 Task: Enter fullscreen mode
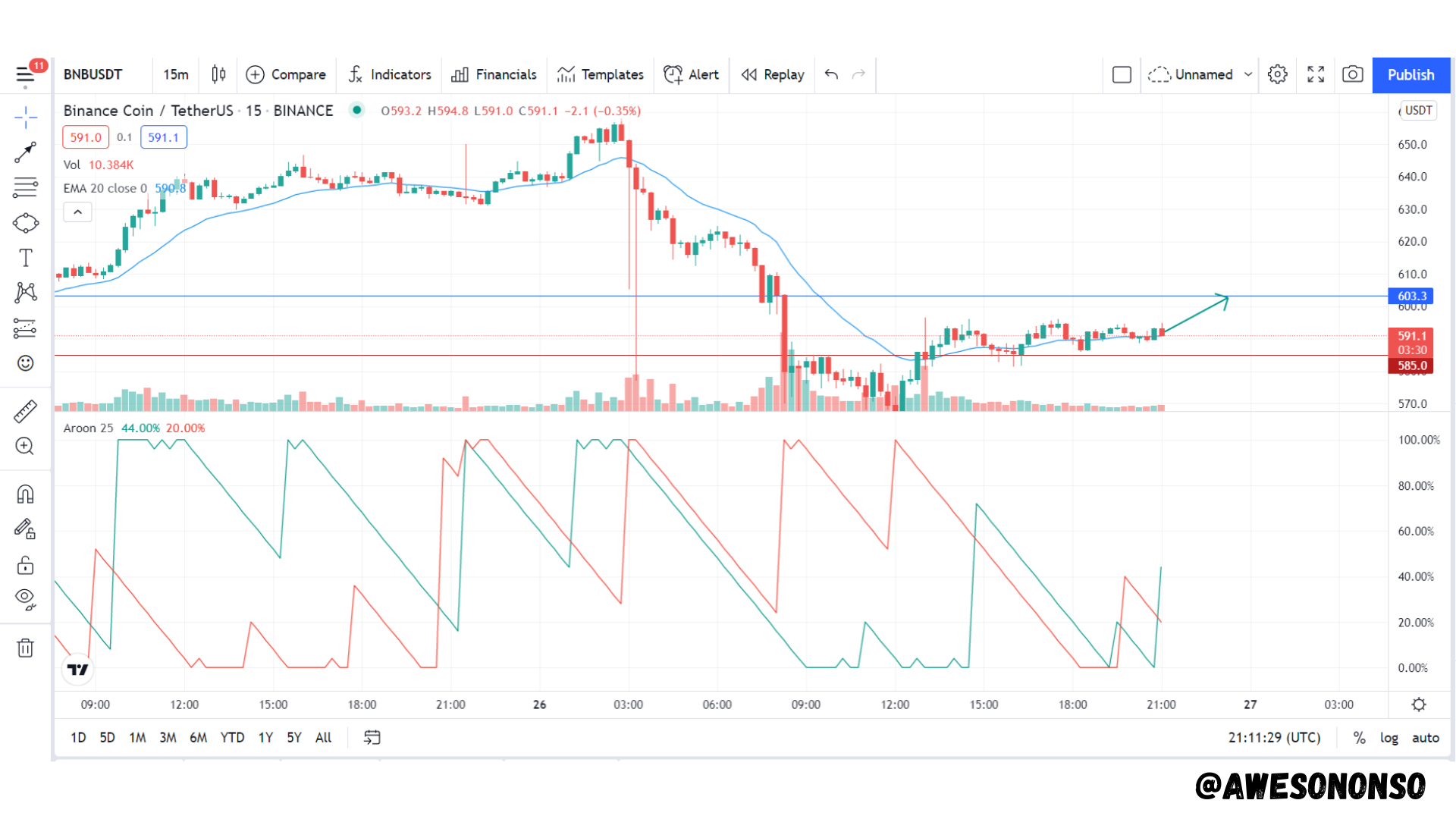pyautogui.click(x=1316, y=74)
